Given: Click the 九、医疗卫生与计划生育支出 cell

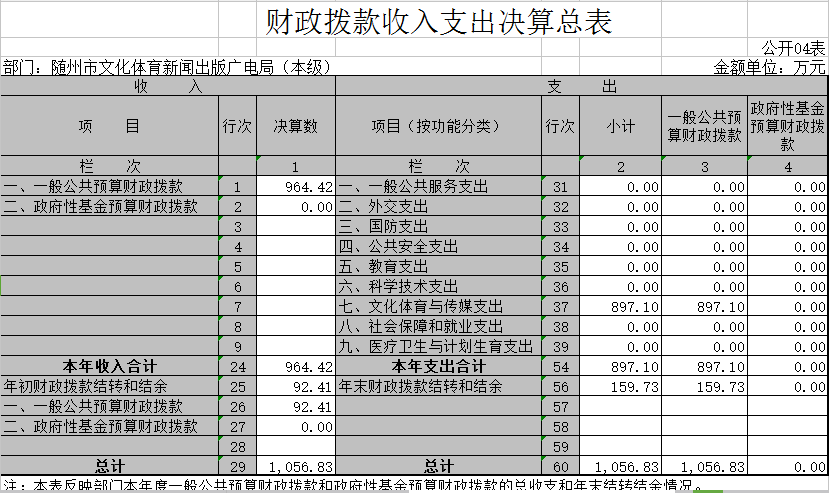Looking at the screenshot, I should 436,347.
